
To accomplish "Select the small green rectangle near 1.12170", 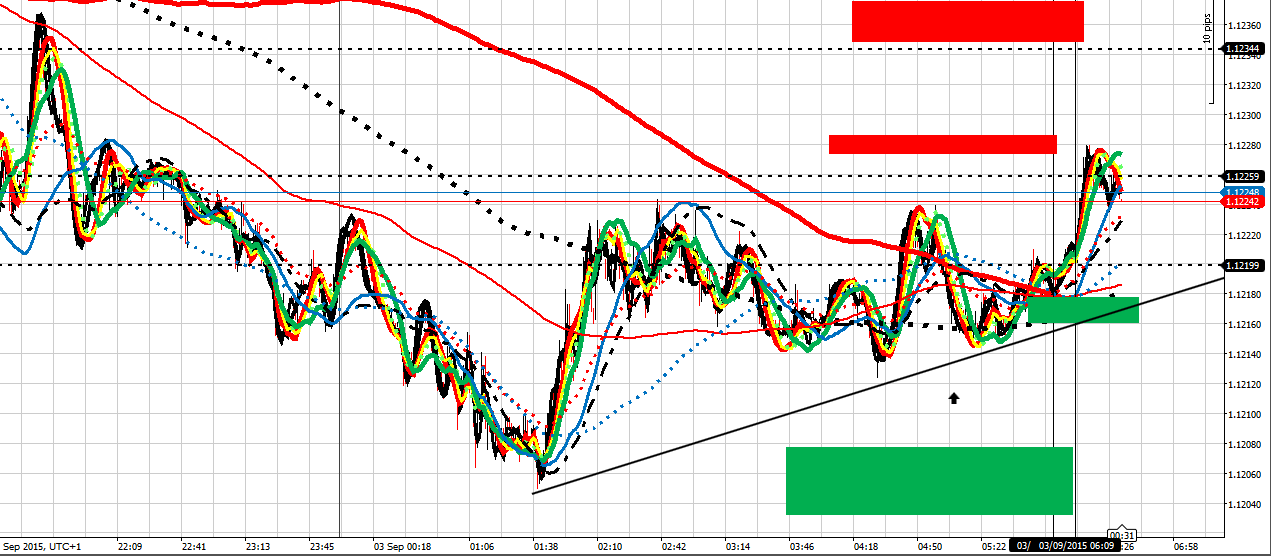I will tap(1083, 310).
